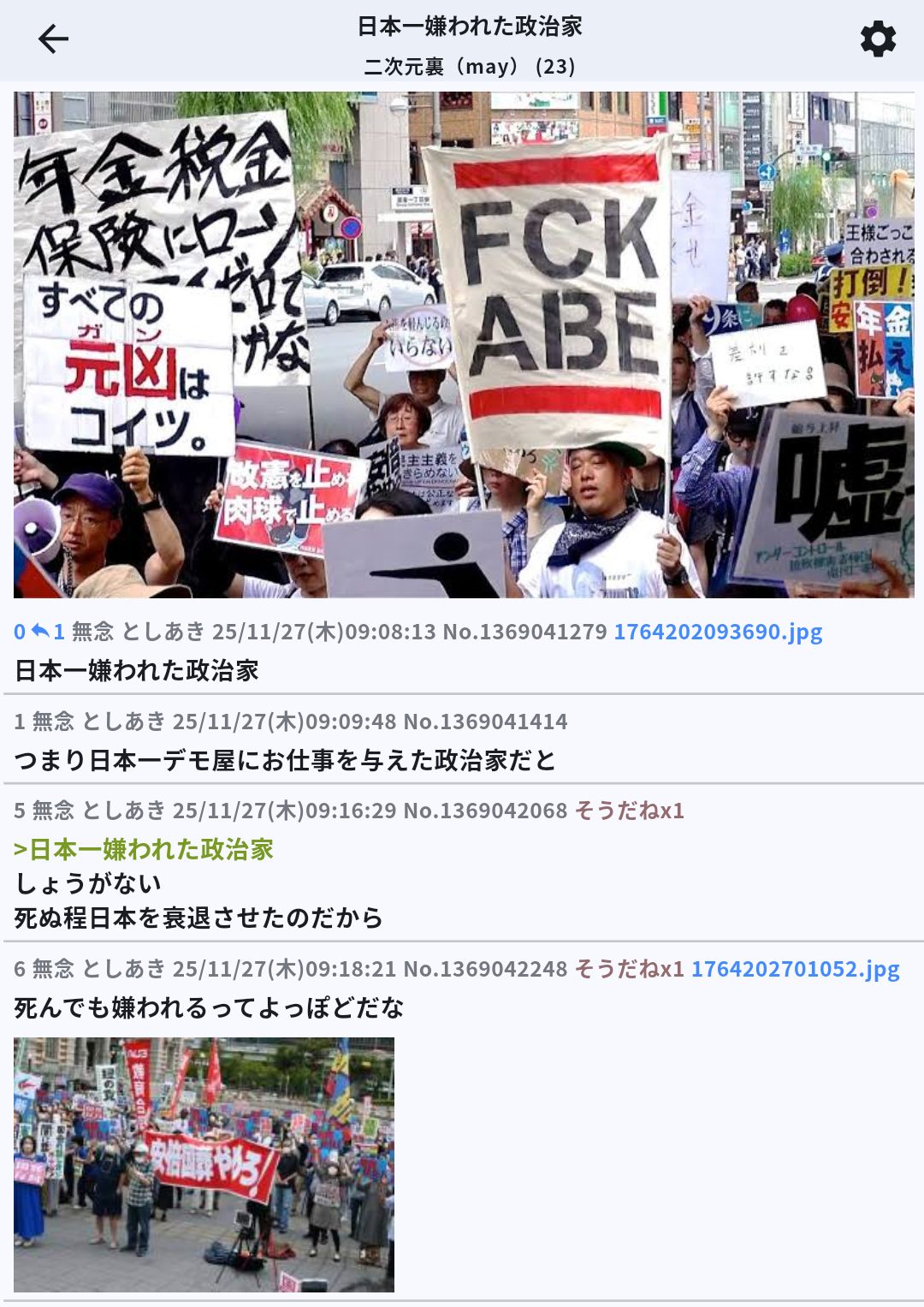Viewport: 924px width, 1307px height.
Task: Open settings with the gear icon
Action: [x=878, y=39]
